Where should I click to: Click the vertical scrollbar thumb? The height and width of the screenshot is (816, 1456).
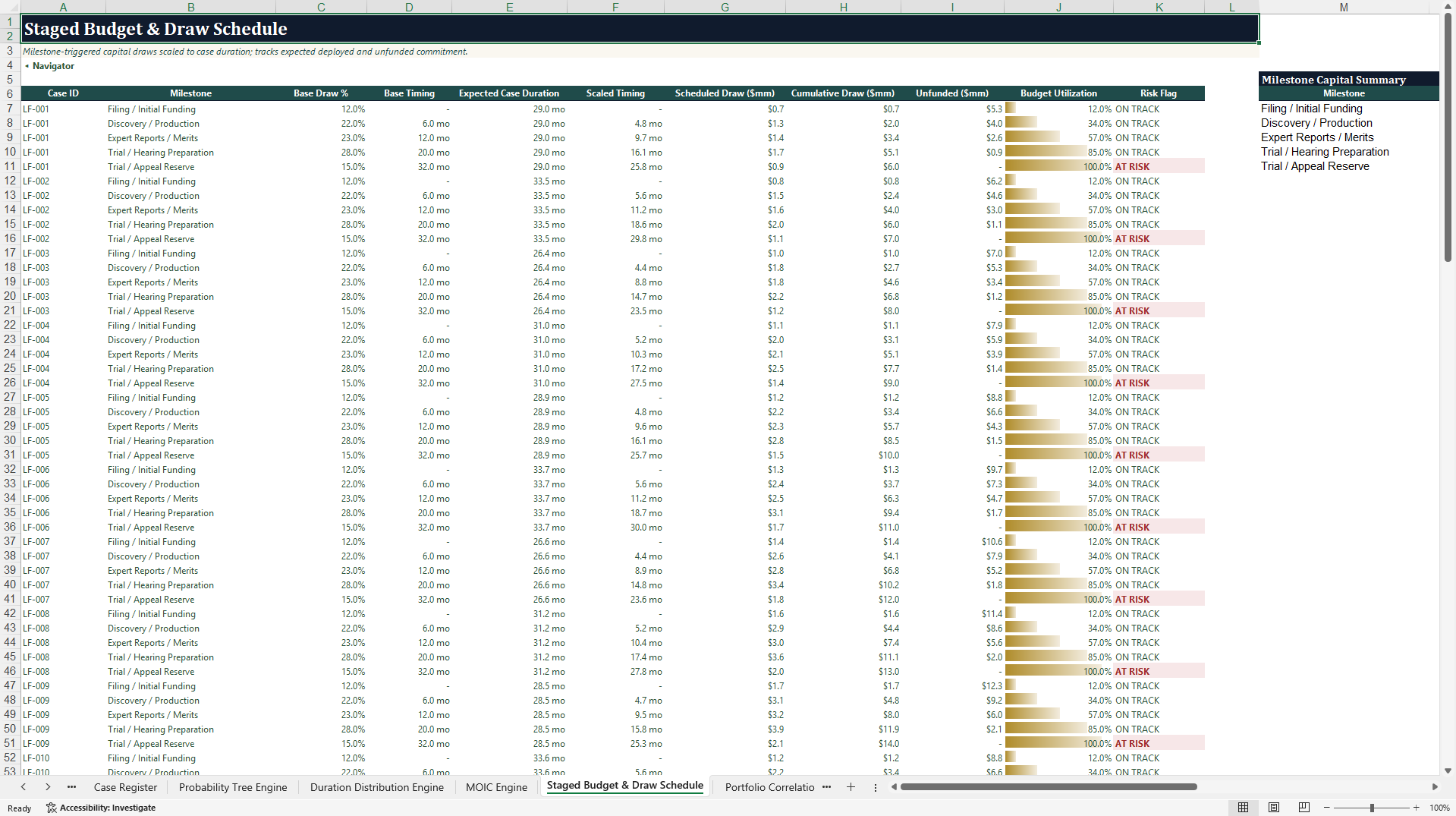tap(1448, 138)
